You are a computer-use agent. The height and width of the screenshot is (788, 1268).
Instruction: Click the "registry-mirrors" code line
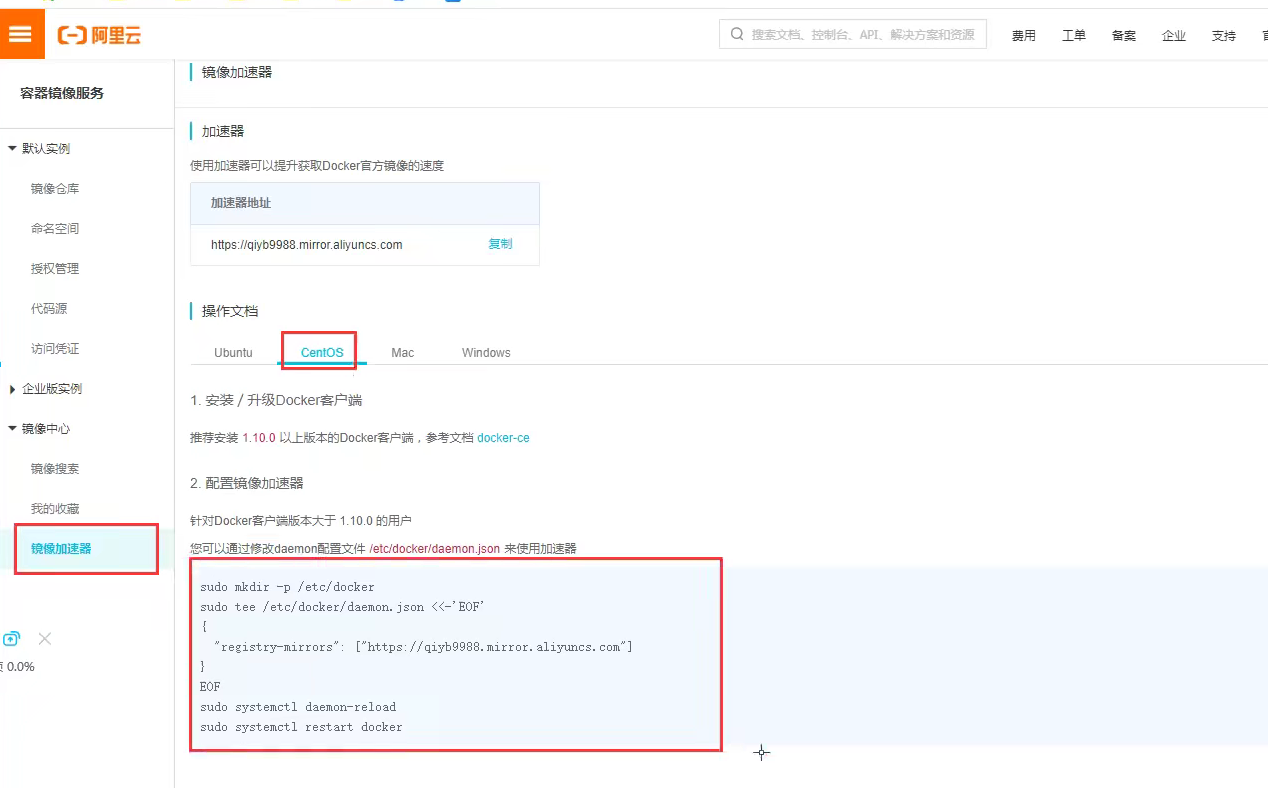coord(423,647)
